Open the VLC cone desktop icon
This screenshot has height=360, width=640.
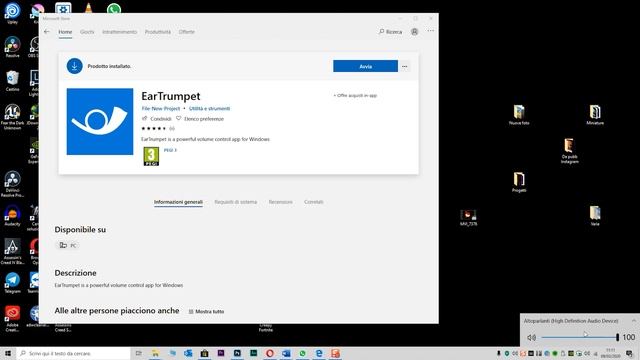(x=89, y=8)
